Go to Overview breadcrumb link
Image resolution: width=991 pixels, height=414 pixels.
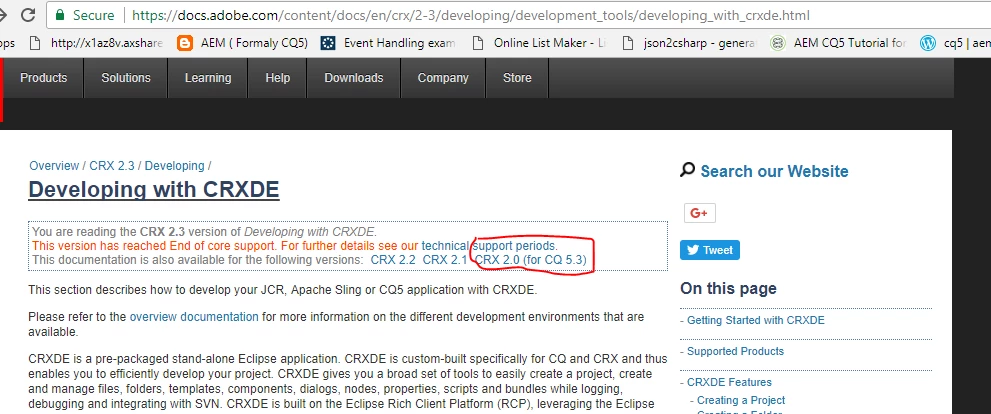tap(54, 166)
